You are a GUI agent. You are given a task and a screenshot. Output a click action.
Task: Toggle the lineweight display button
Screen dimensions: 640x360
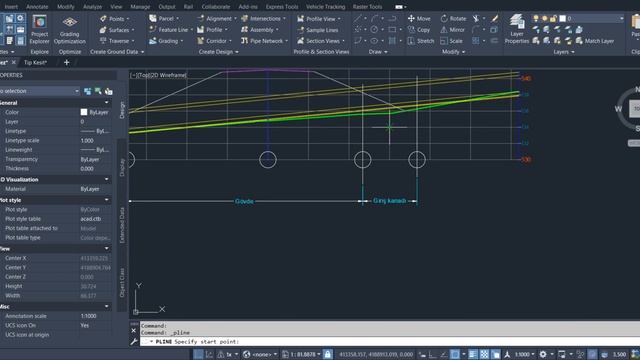click(x=473, y=354)
